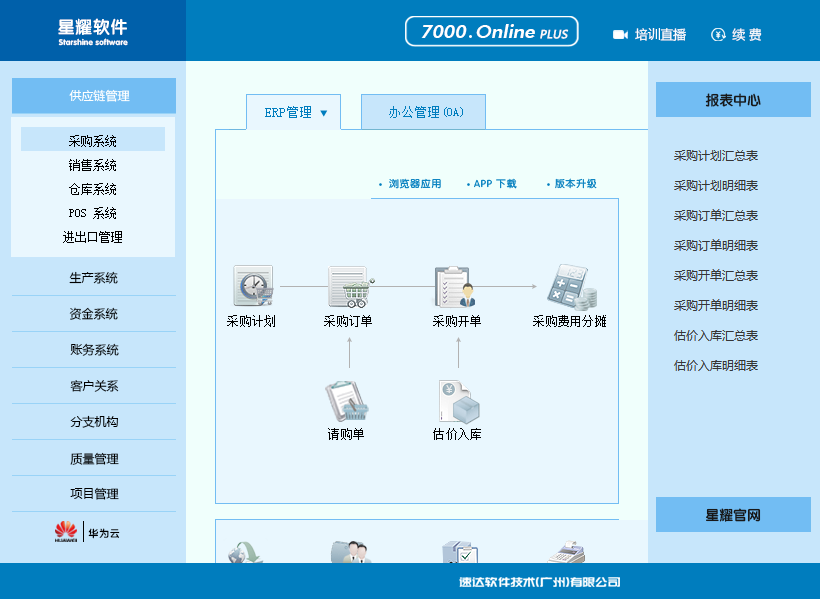This screenshot has width=821, height=599.
Task: Open the 采购开单汇总表 report
Action: (716, 275)
